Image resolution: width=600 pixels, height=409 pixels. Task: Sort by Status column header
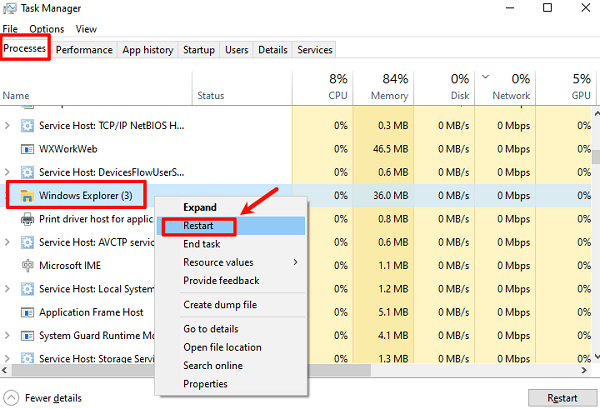pyautogui.click(x=242, y=88)
